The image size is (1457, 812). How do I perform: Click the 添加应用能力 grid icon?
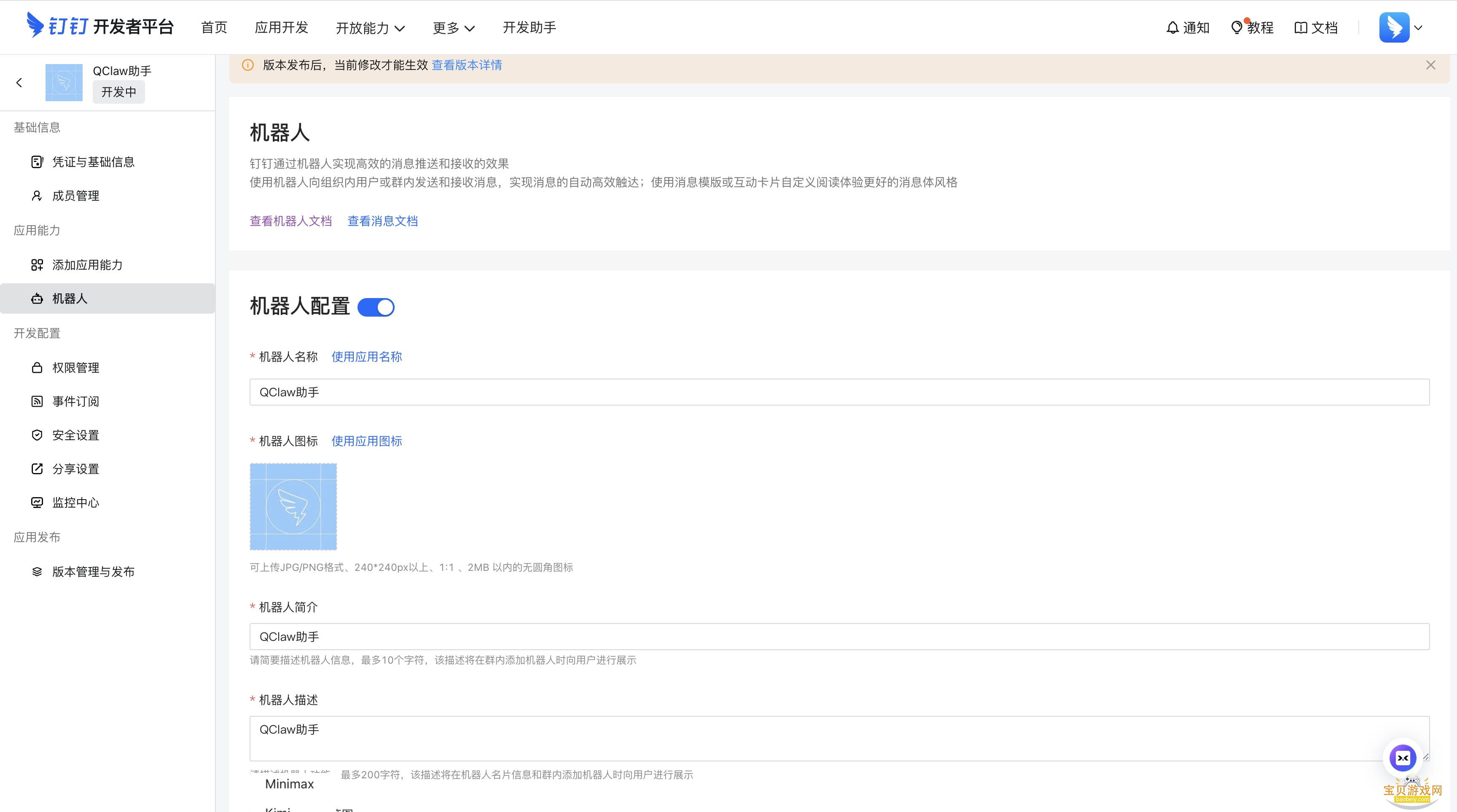(x=37, y=265)
